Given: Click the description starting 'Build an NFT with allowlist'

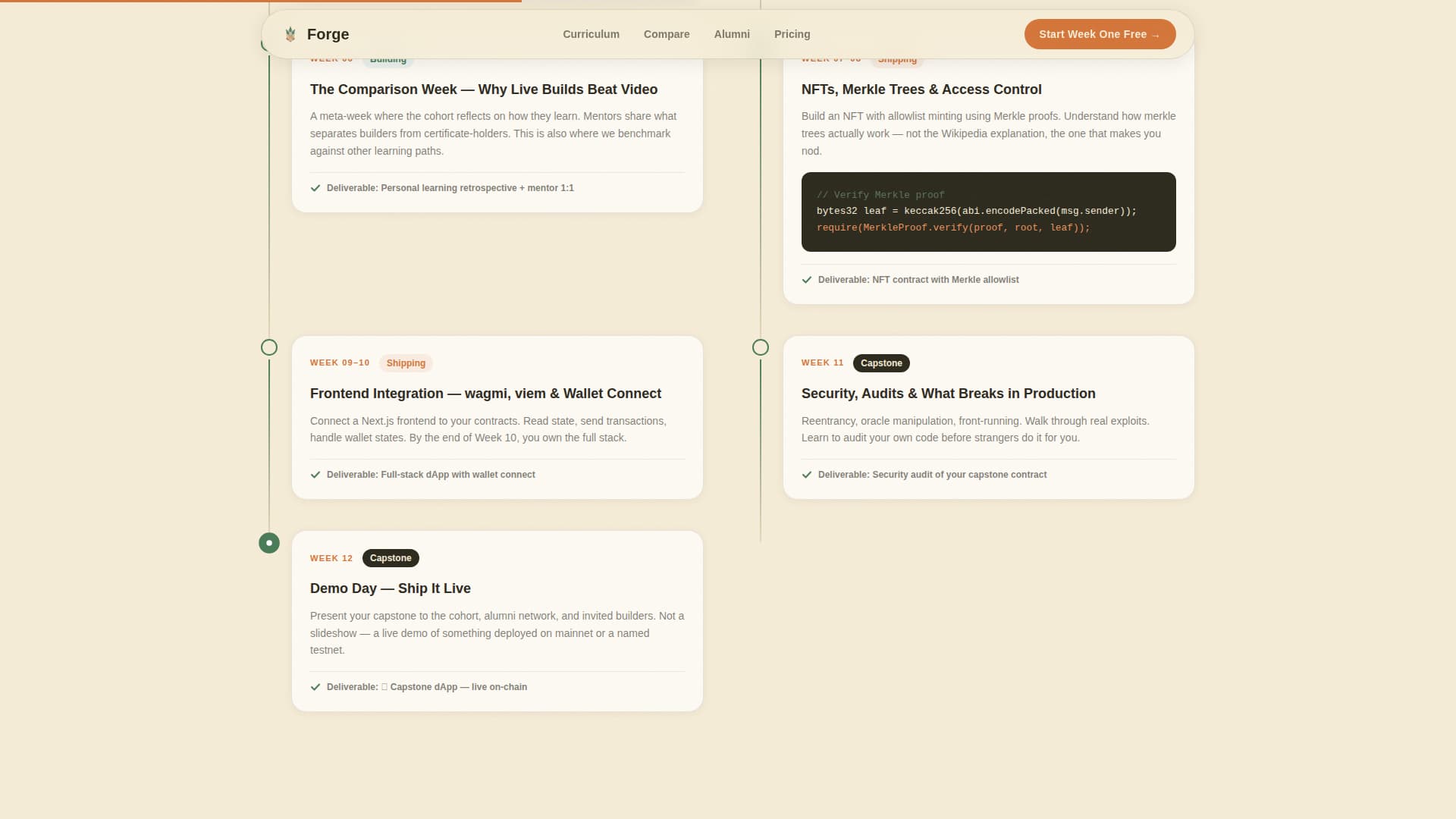Looking at the screenshot, I should (x=989, y=133).
